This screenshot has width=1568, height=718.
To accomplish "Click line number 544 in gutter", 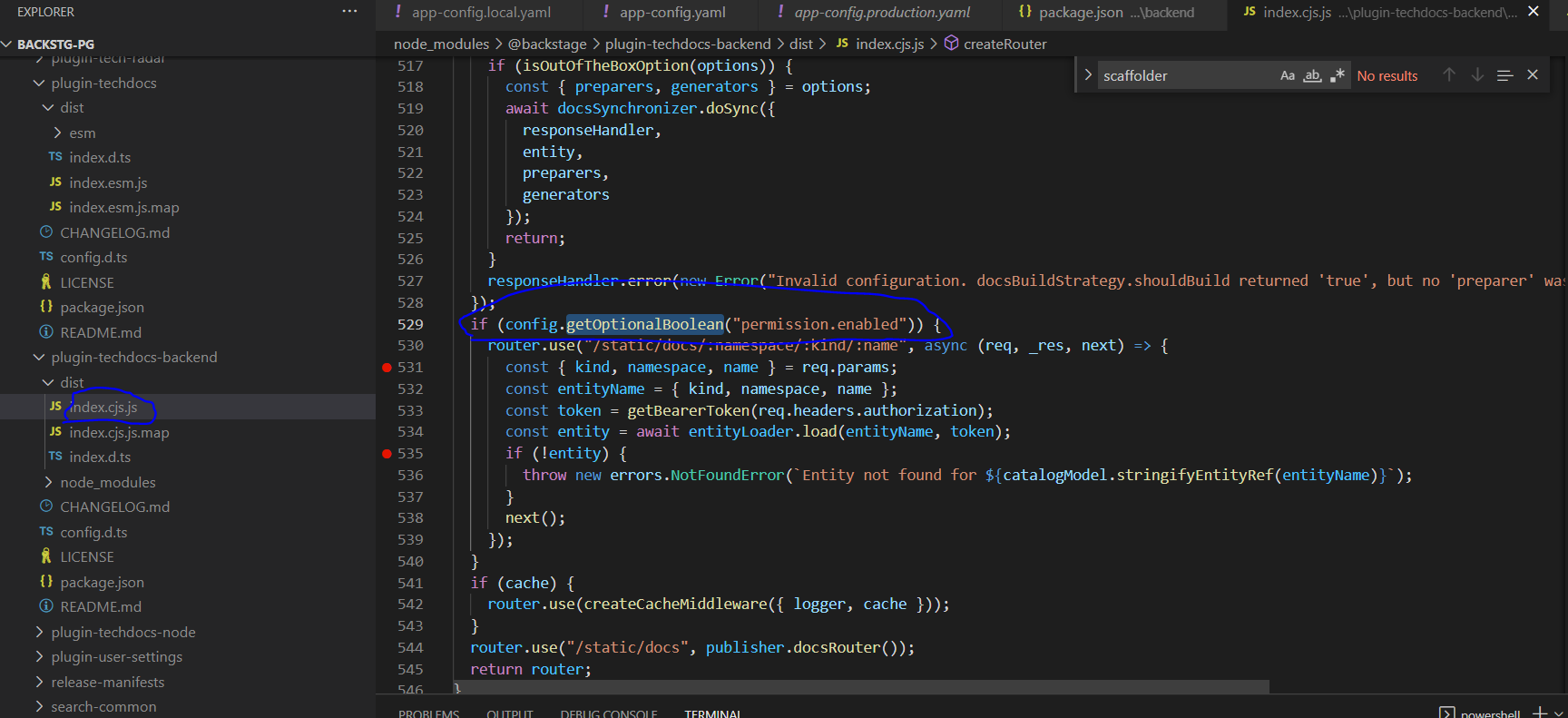I will point(410,647).
